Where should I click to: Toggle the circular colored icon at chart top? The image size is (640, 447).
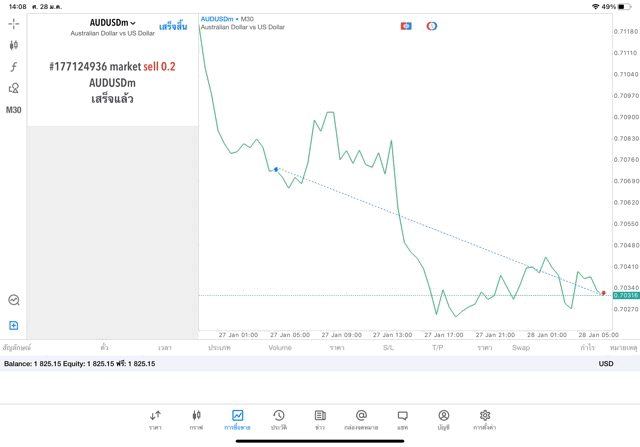[432, 26]
